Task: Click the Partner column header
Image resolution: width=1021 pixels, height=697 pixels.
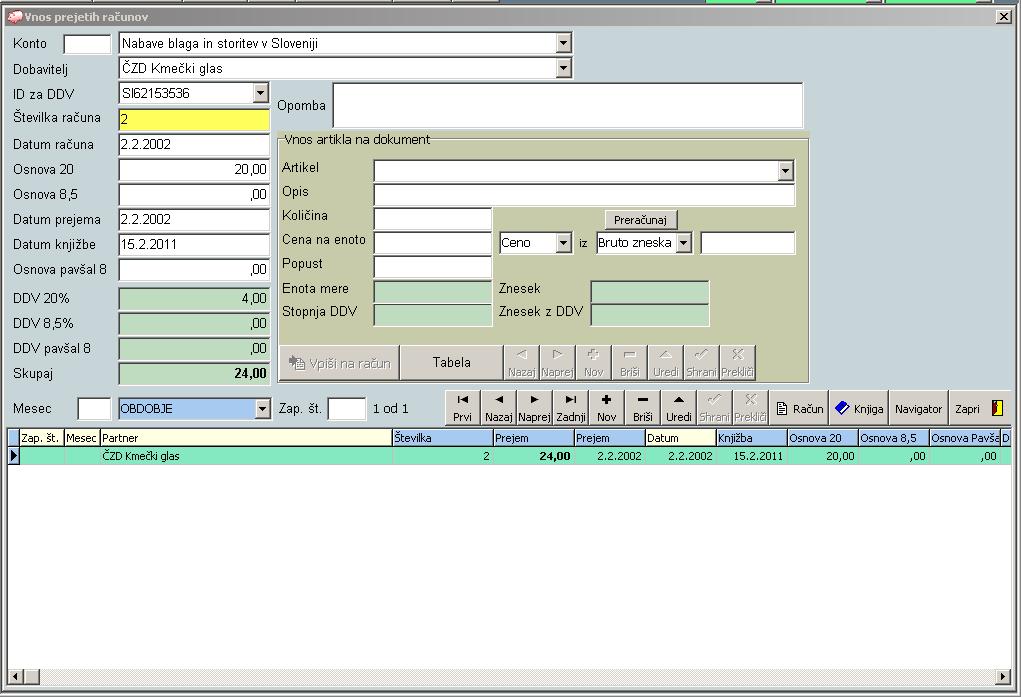Action: (x=245, y=438)
